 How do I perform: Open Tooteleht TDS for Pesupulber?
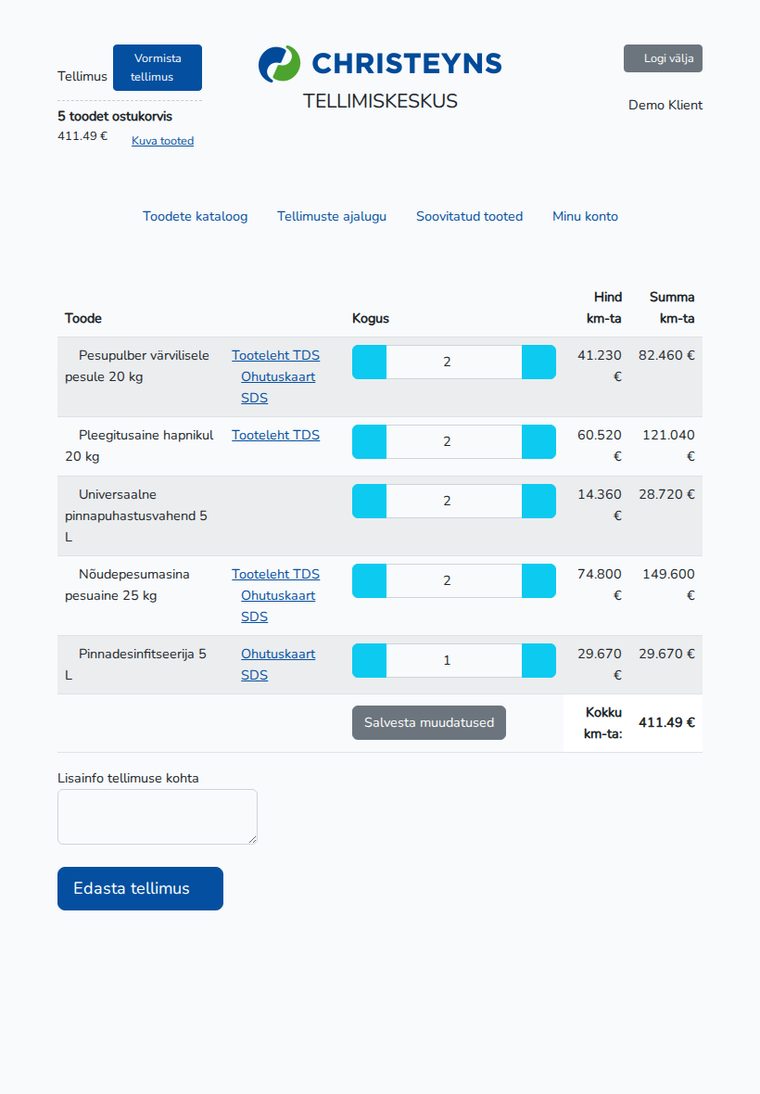276,355
